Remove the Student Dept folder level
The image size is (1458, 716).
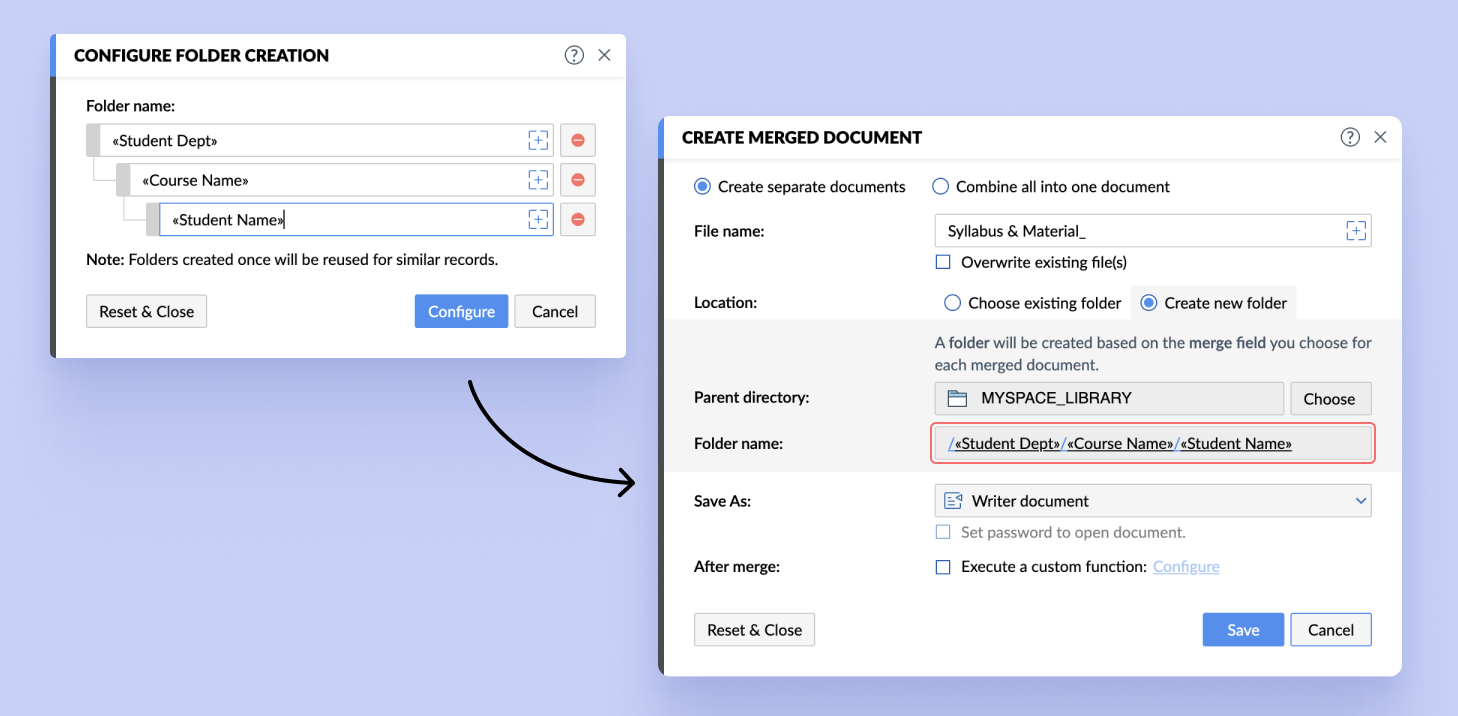[x=577, y=141]
